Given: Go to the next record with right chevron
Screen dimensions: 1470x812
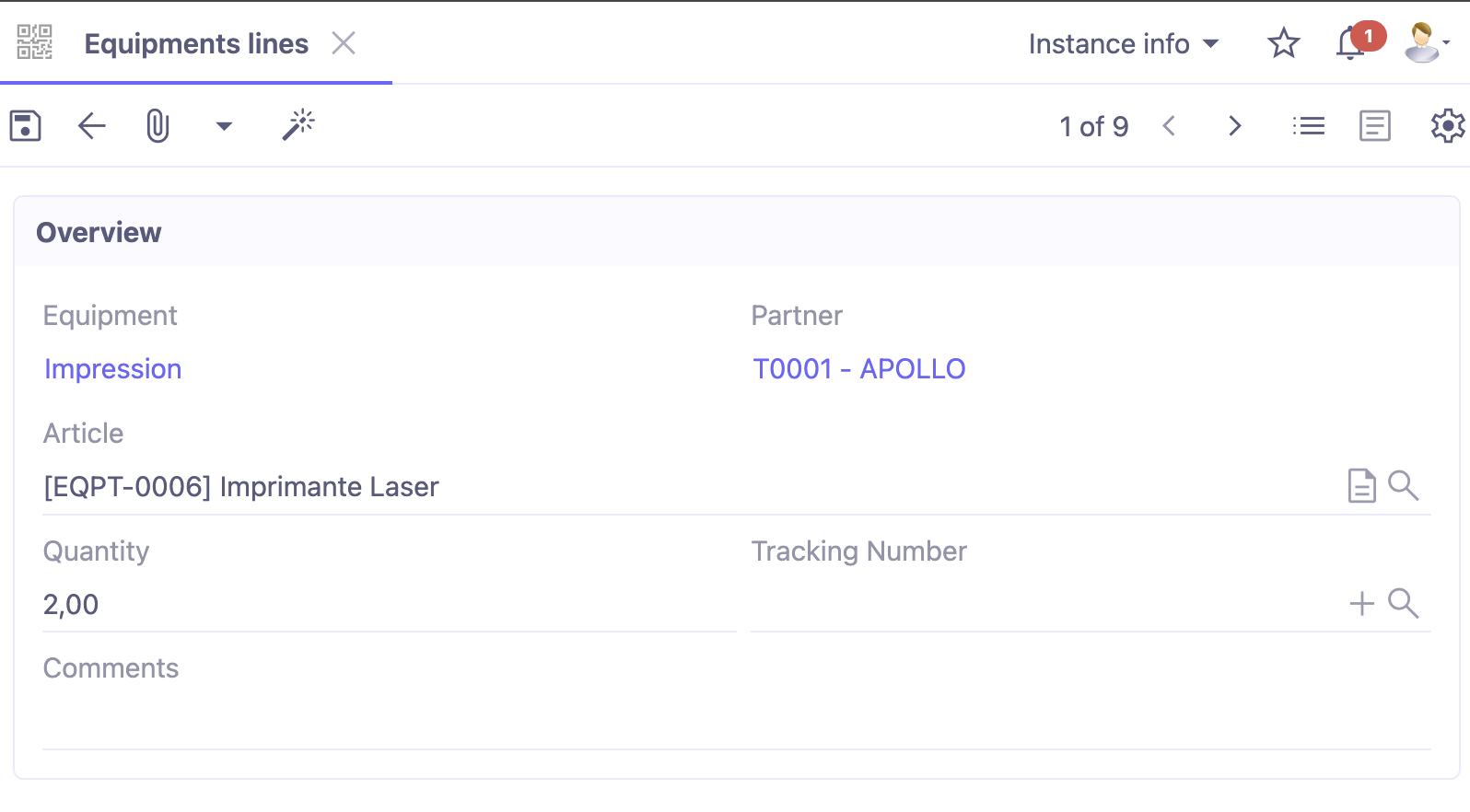Looking at the screenshot, I should (x=1234, y=125).
